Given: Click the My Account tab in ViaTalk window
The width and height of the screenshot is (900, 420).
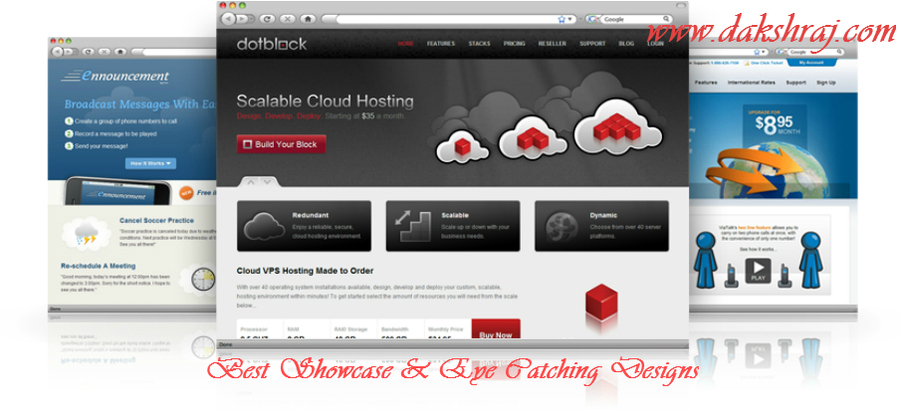Looking at the screenshot, I should click(810, 62).
